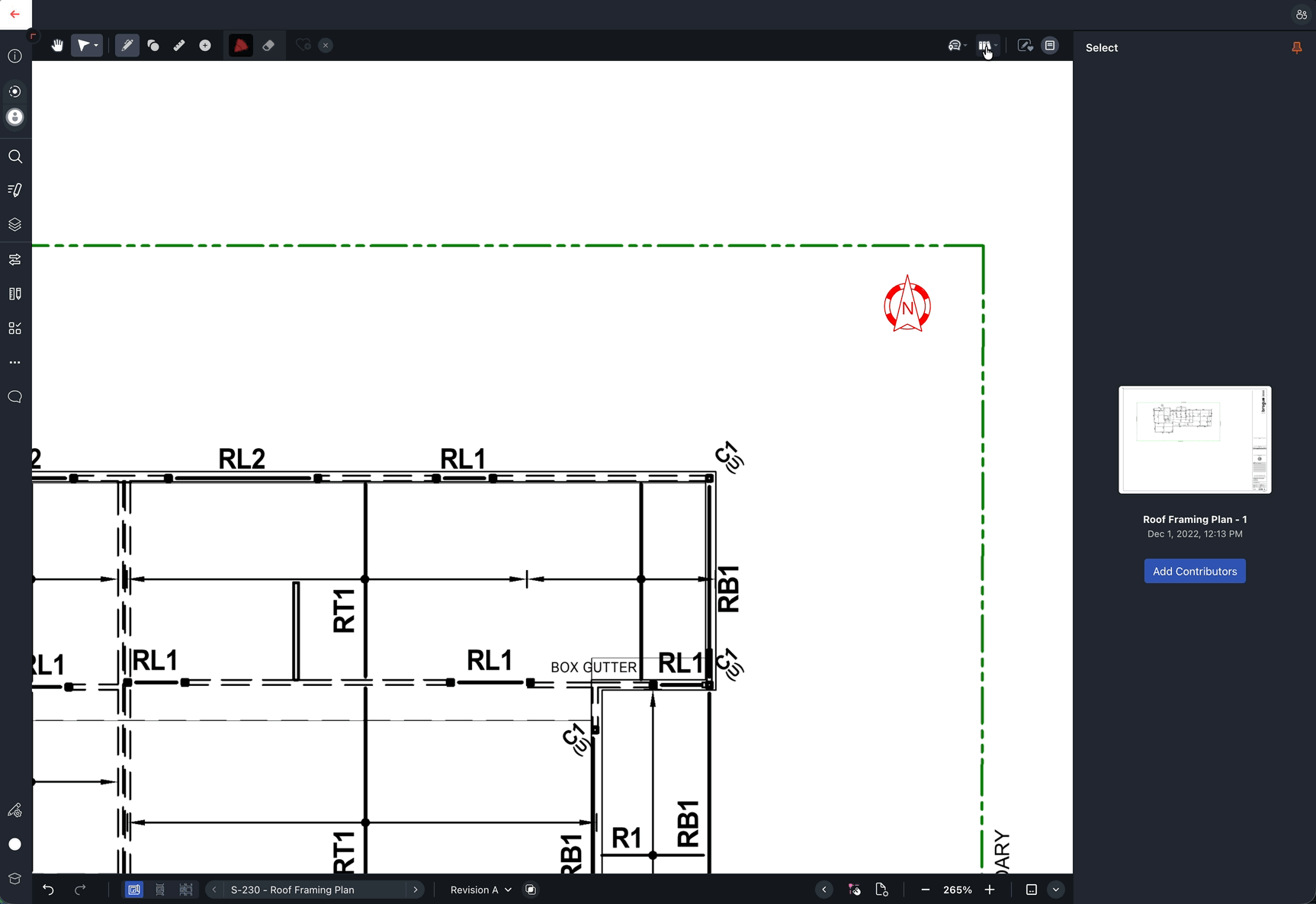The height and width of the screenshot is (904, 1316).
Task: Click the white circle sidebar icon
Action: click(x=15, y=845)
